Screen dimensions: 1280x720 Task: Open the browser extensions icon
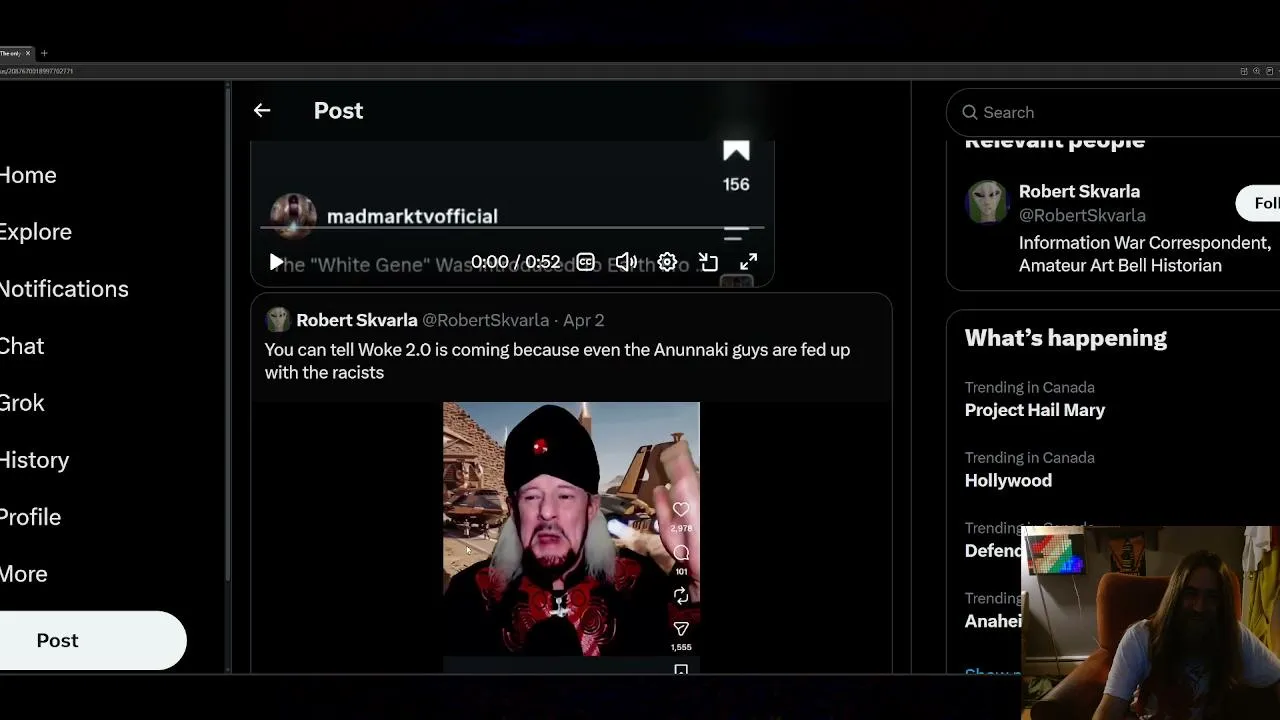(x=1244, y=71)
